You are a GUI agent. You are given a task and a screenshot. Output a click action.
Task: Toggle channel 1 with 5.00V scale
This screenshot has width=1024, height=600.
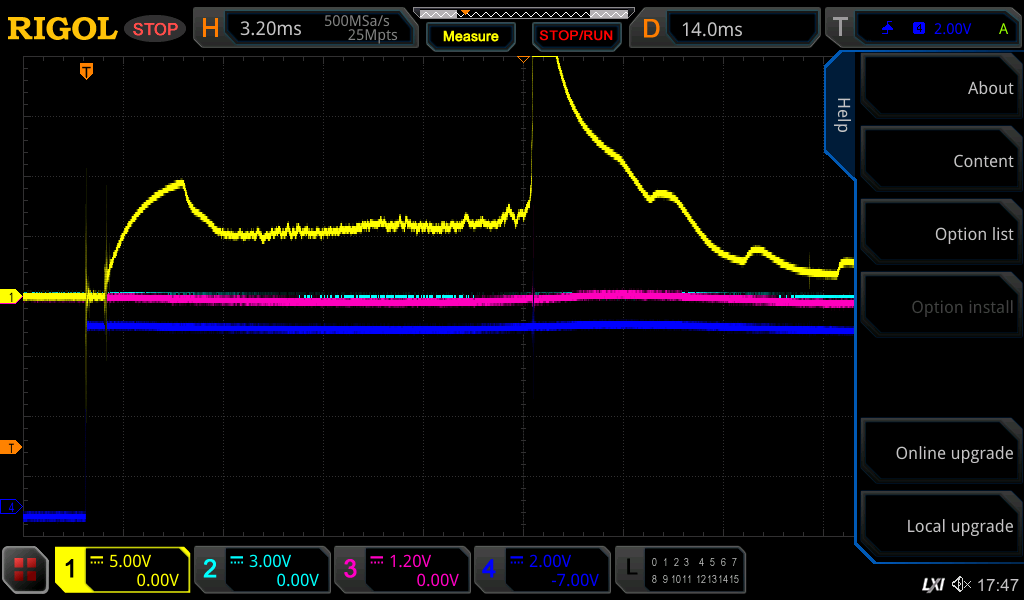click(x=123, y=570)
